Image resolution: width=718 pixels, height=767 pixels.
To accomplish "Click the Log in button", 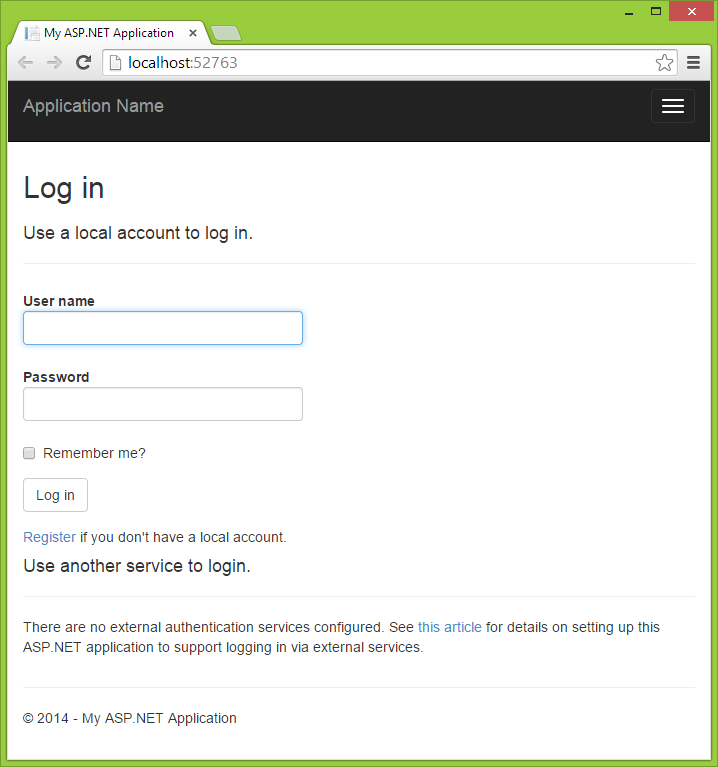I will point(55,495).
